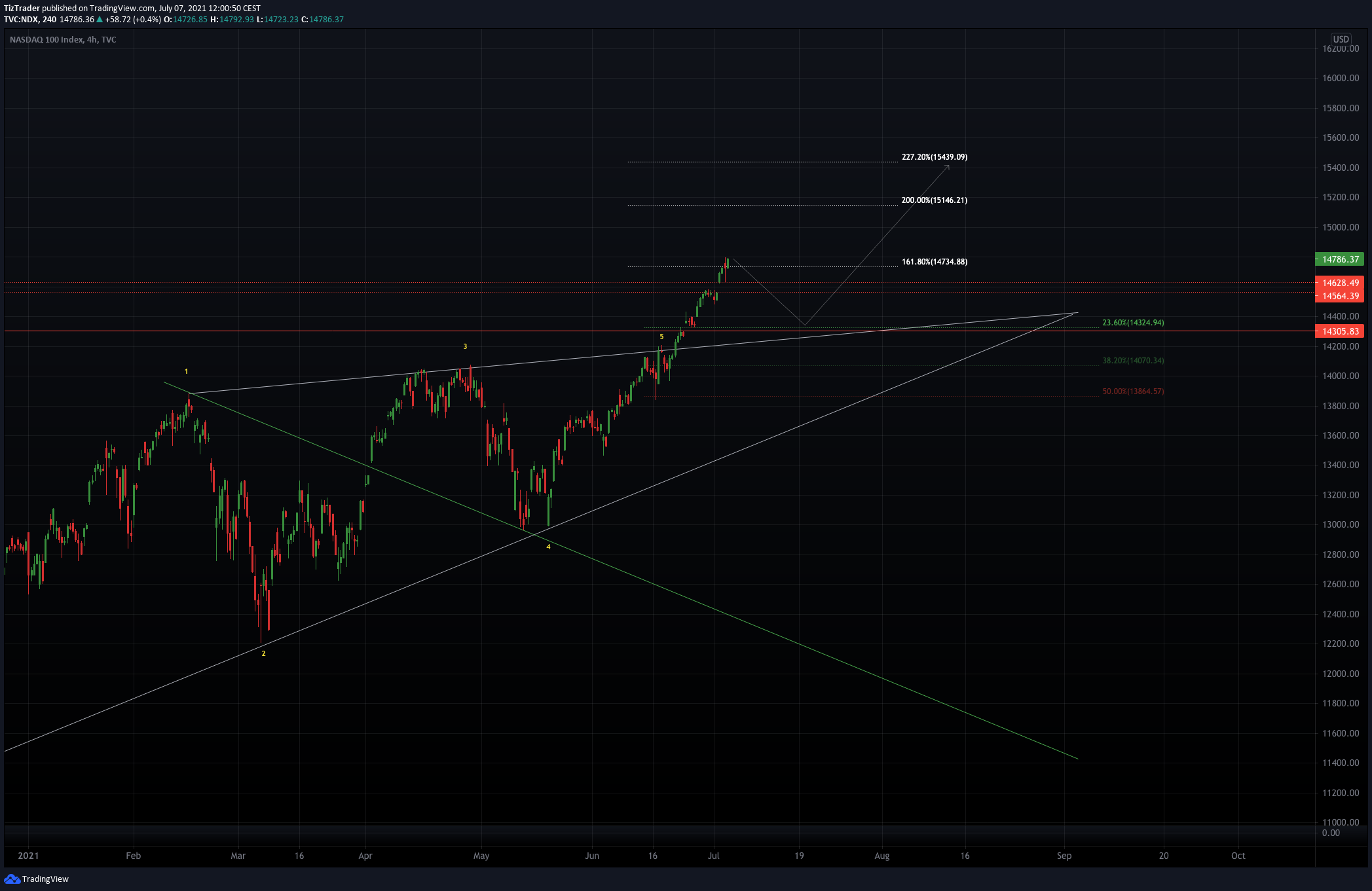Select the 50.00%(13864.57) retracement label
1372x891 pixels.
[1133, 391]
